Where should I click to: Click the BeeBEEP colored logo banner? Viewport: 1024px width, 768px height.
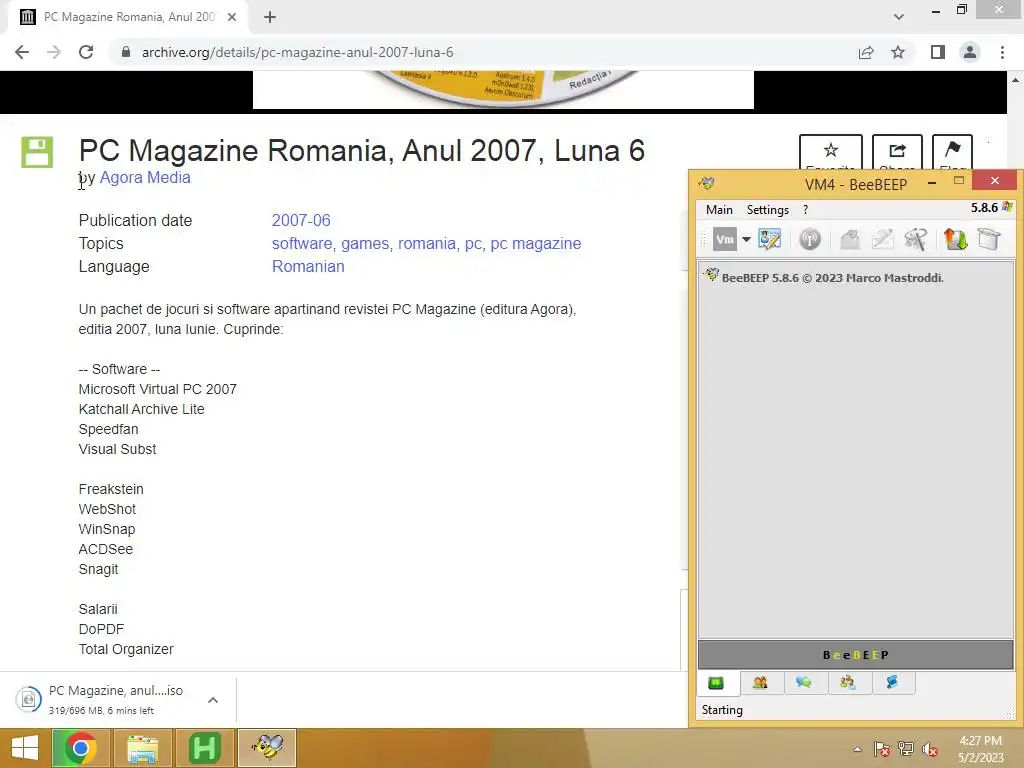(856, 655)
